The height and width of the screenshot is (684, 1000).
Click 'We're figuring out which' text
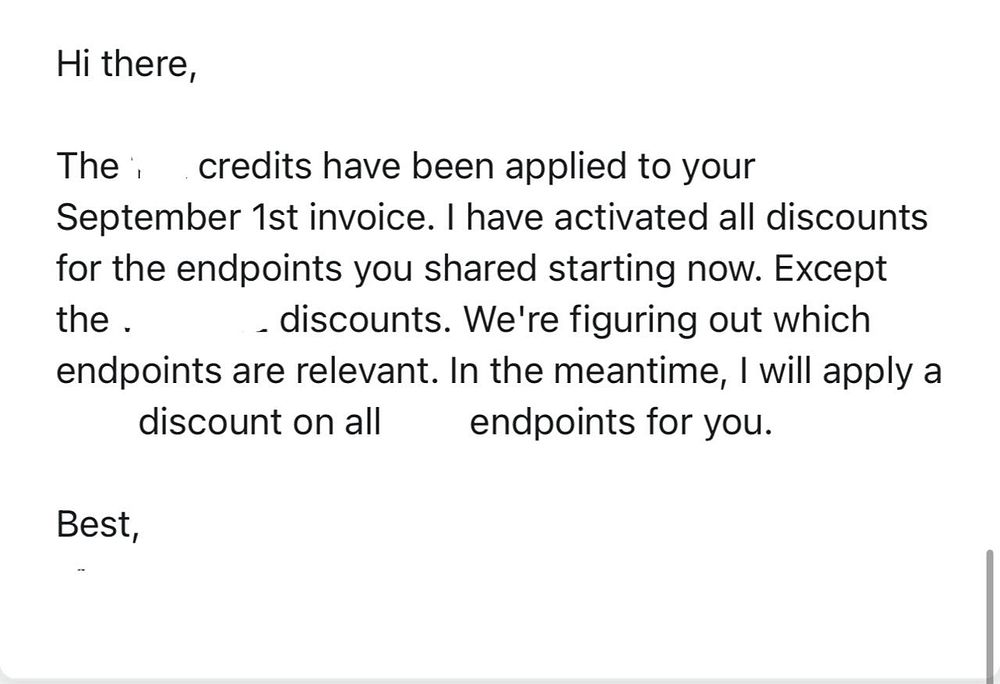(666, 321)
